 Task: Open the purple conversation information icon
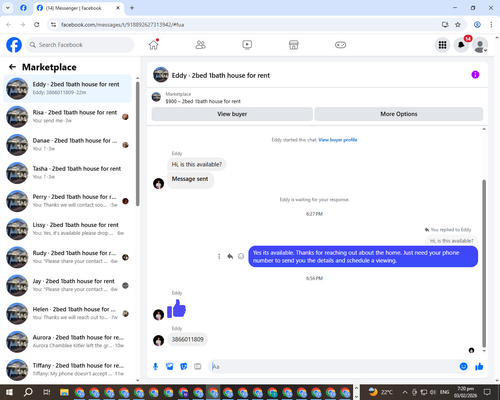475,75
